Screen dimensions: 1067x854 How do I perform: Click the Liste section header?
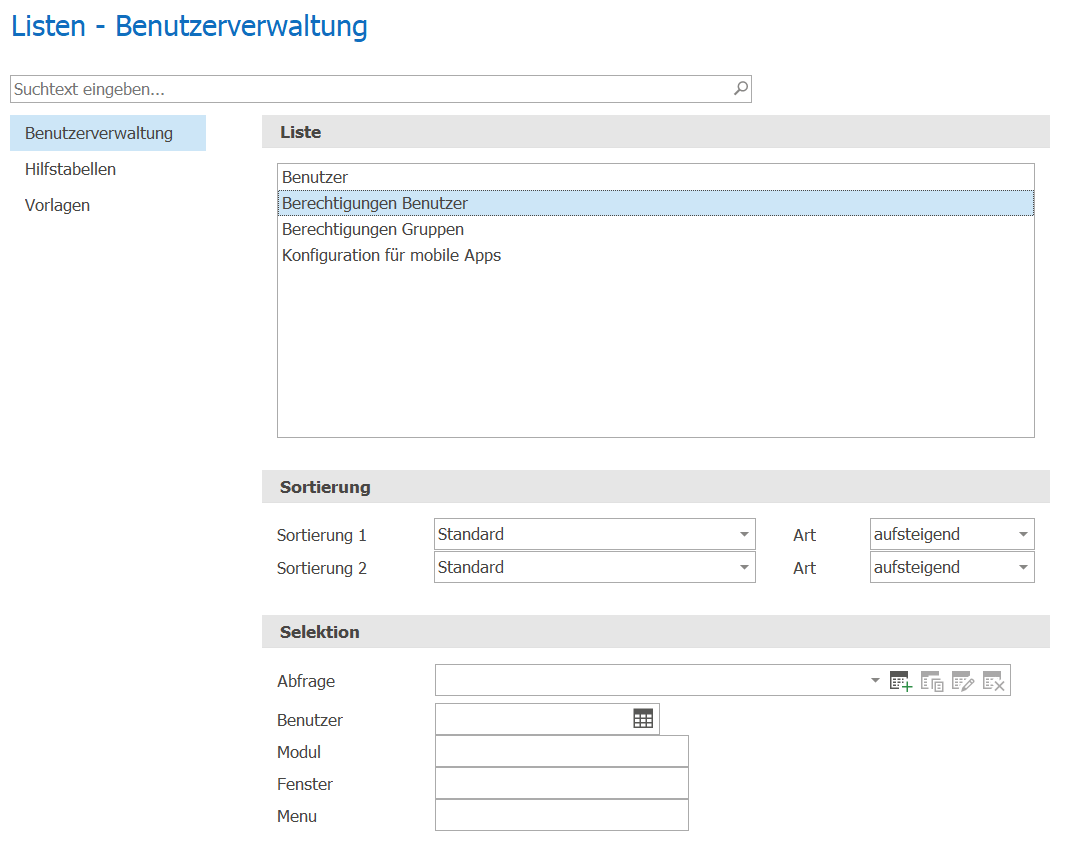[656, 131]
